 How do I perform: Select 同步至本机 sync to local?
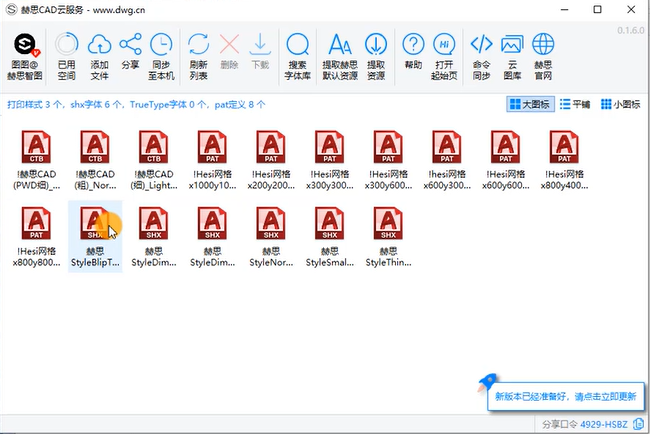pos(161,56)
